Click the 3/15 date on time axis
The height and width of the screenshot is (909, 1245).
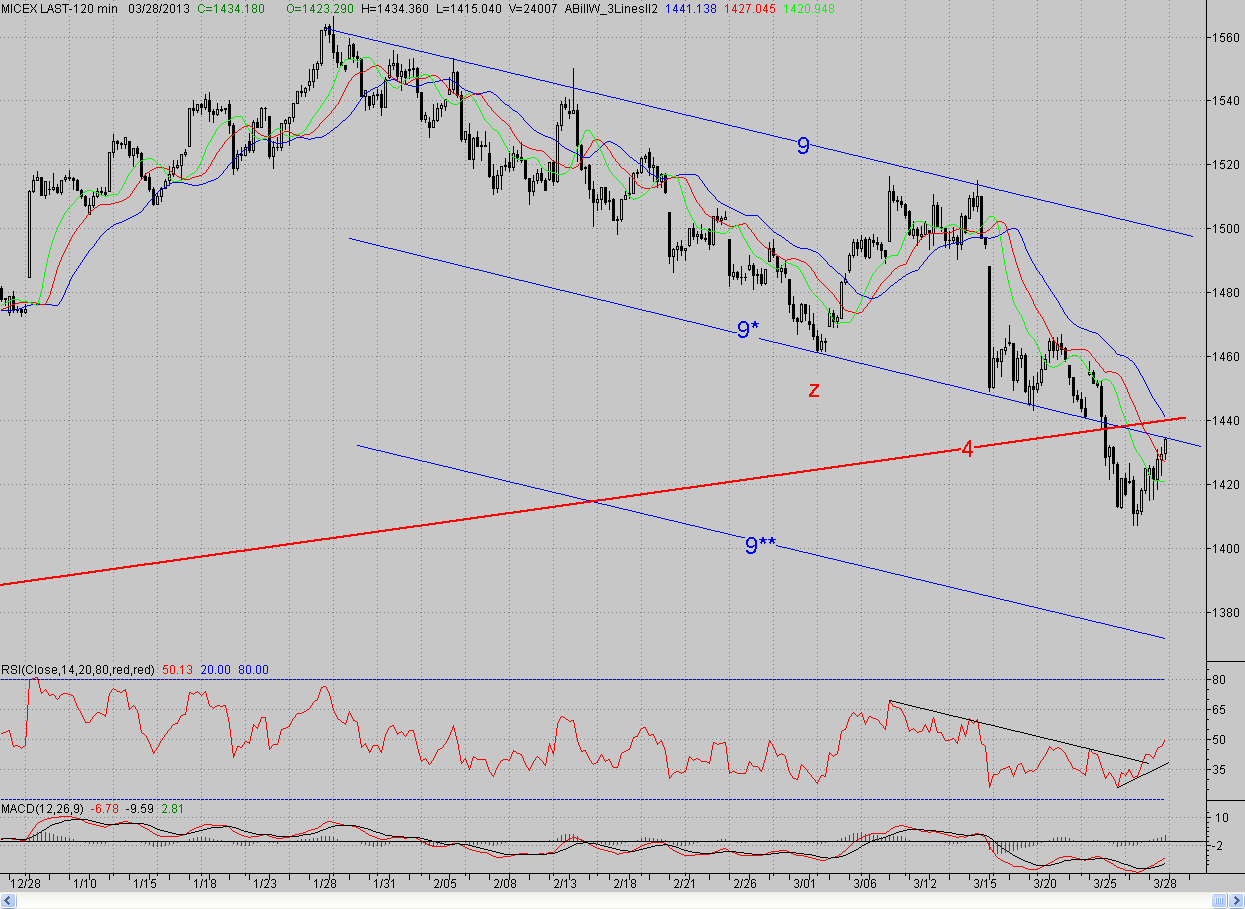986,884
